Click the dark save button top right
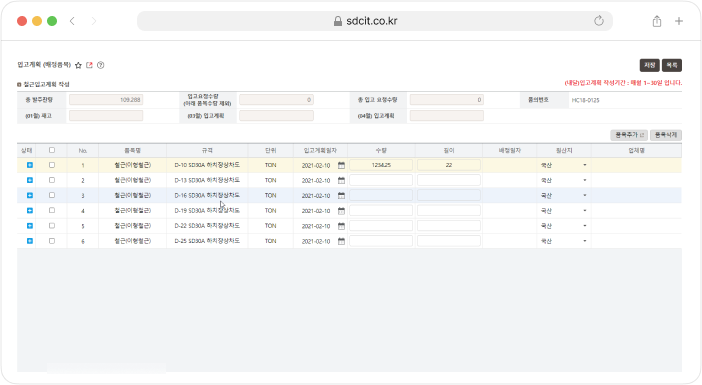This screenshot has width=702, height=385. point(649,65)
